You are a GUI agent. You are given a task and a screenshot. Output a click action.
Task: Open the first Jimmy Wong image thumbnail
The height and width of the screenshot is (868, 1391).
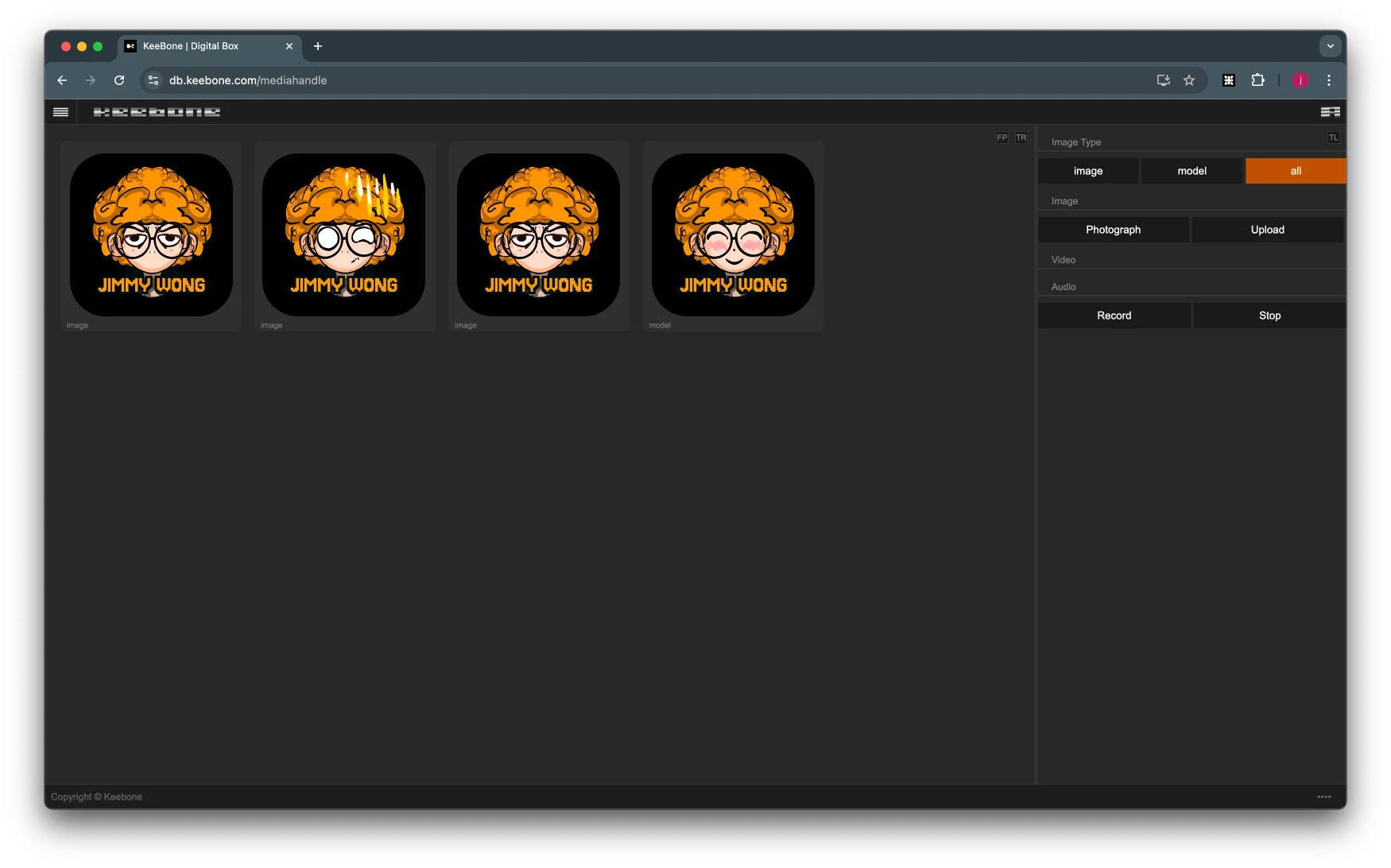[x=151, y=234]
